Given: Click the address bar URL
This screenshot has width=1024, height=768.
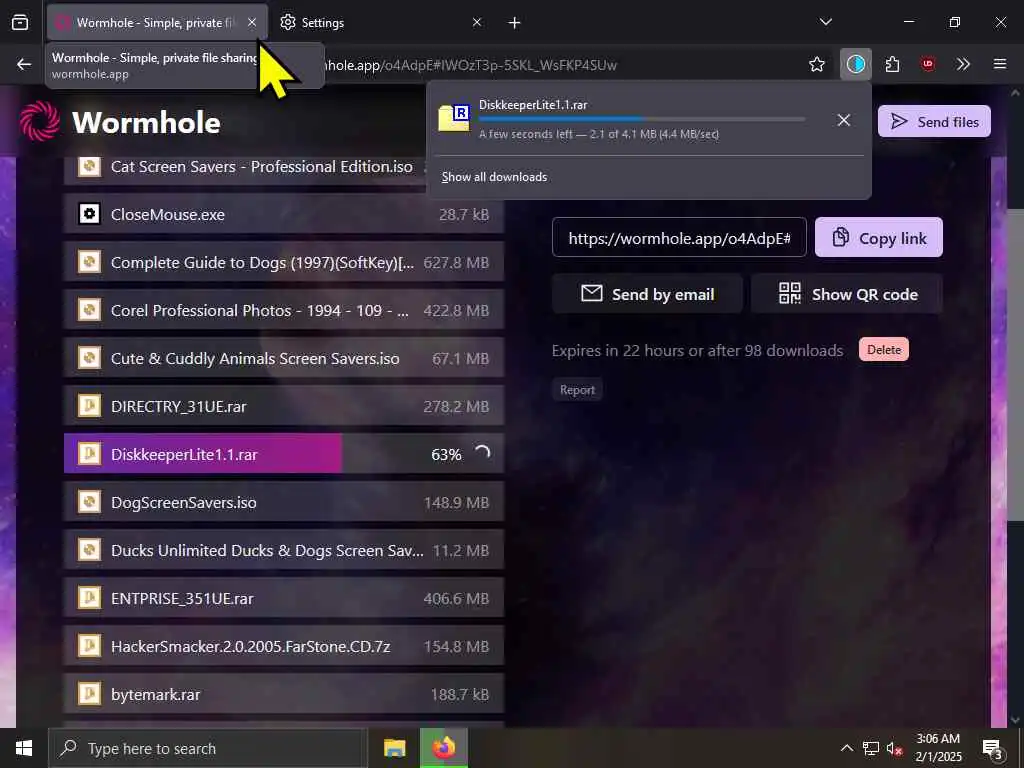Looking at the screenshot, I should click(x=470, y=65).
